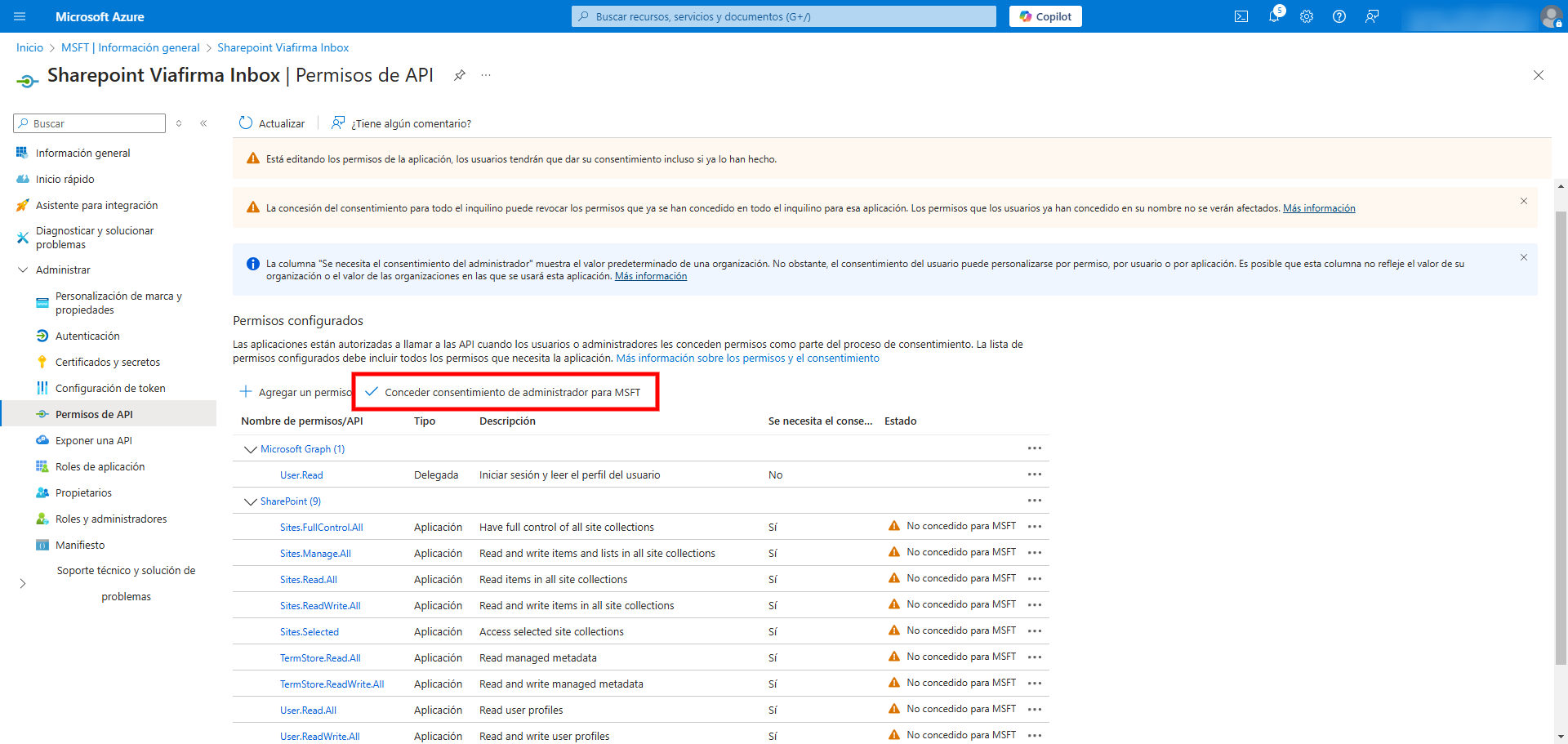This screenshot has height=744, width=1568.
Task: Select Permisos de API menu item
Action: coord(108,414)
